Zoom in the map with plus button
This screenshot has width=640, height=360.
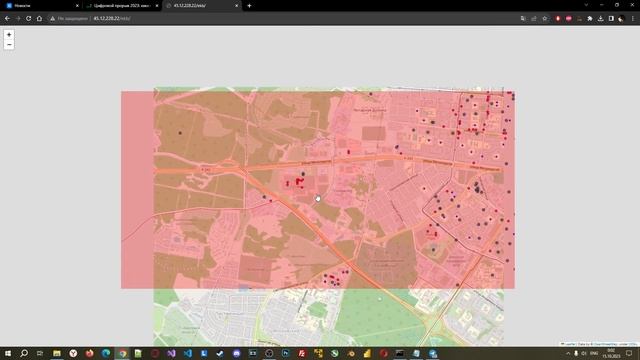9,35
